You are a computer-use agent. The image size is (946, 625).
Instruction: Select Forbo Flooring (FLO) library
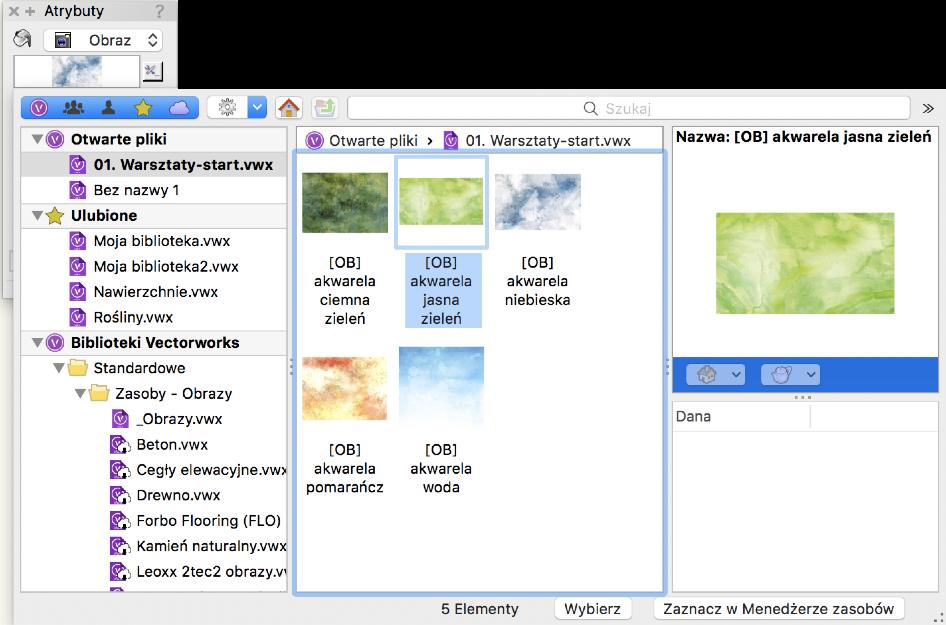pyautogui.click(x=154, y=520)
